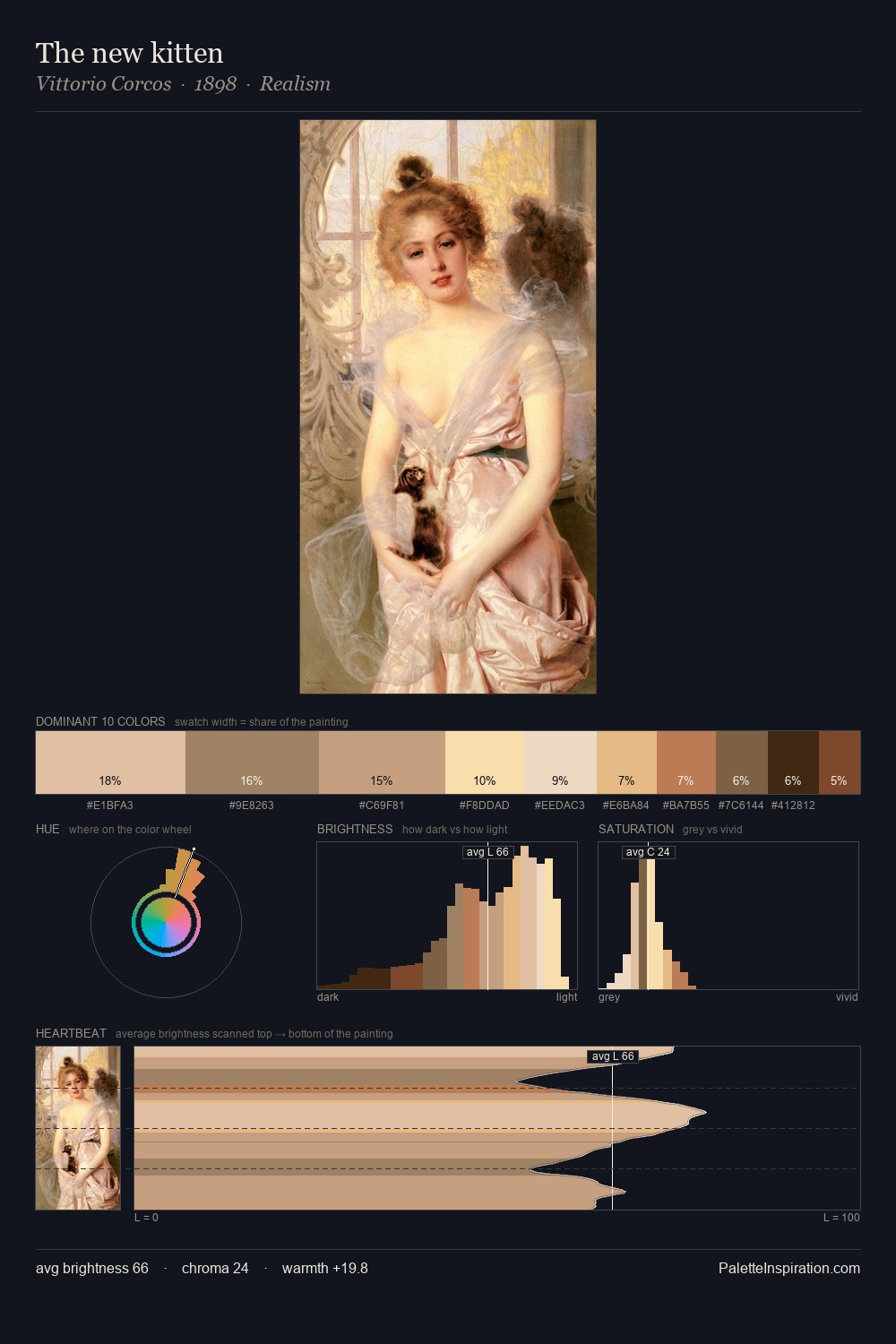Click the year 1898 in subtitle
Image resolution: width=896 pixels, height=1344 pixels.
click(215, 84)
